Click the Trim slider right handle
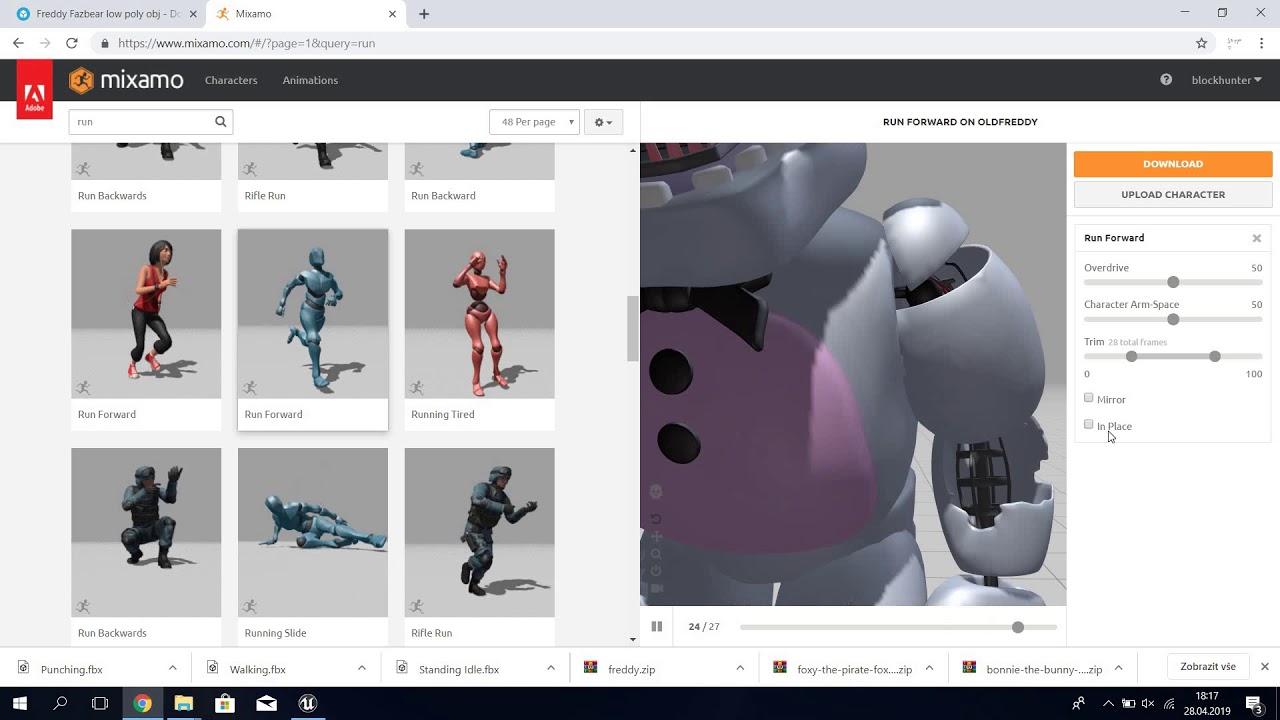This screenshot has width=1280, height=720. [1214, 356]
